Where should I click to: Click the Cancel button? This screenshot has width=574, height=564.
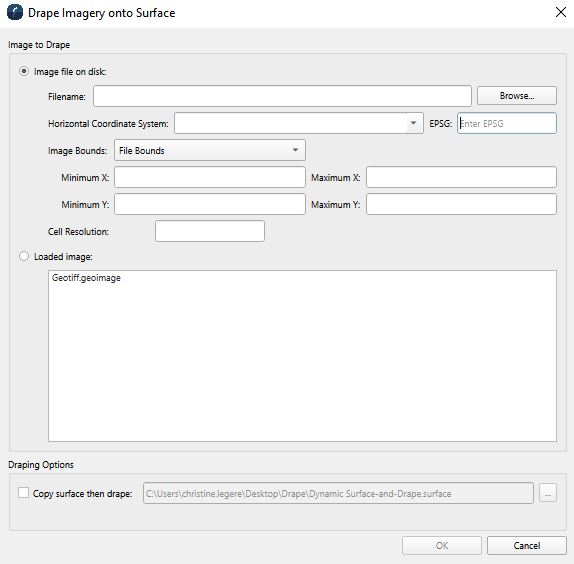[526, 545]
